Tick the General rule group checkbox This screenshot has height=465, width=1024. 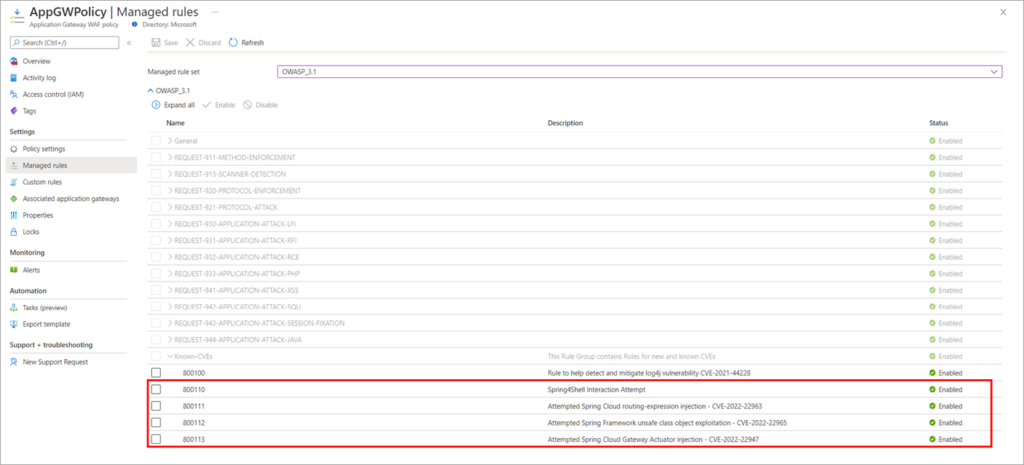(156, 141)
